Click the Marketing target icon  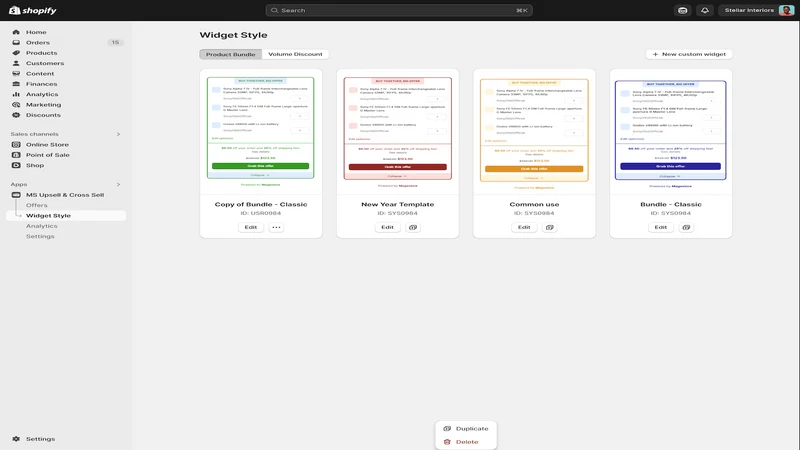tap(16, 105)
